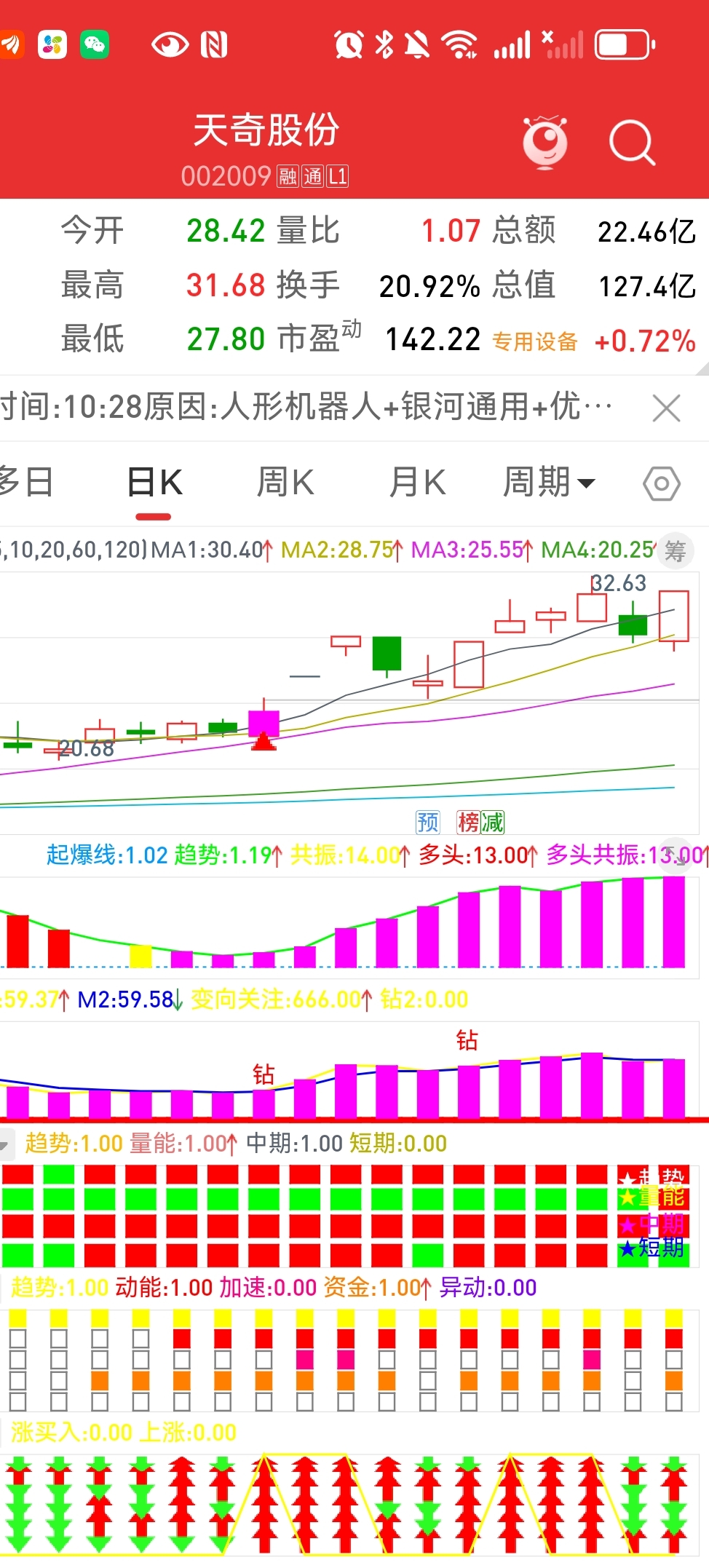This screenshot has width=709, height=1568.
Task: Switch to the 月K tab
Action: 417,483
